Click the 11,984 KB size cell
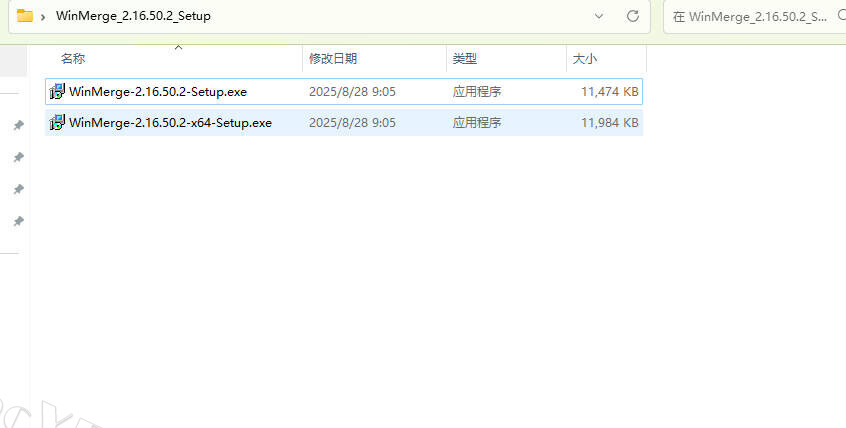The width and height of the screenshot is (846, 428). pos(610,123)
